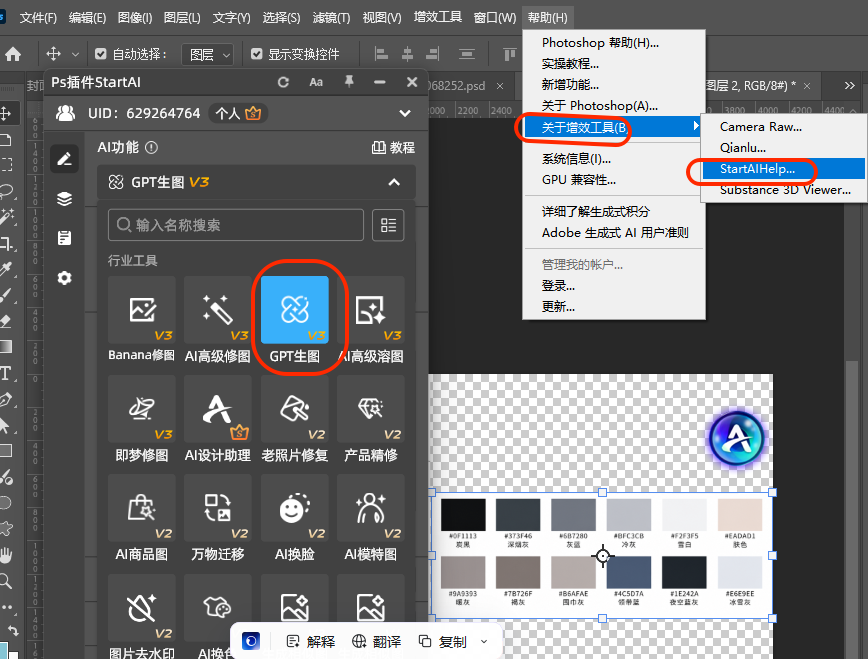The width and height of the screenshot is (868, 659).
Task: Click the 个人 membership badge
Action: (238, 114)
